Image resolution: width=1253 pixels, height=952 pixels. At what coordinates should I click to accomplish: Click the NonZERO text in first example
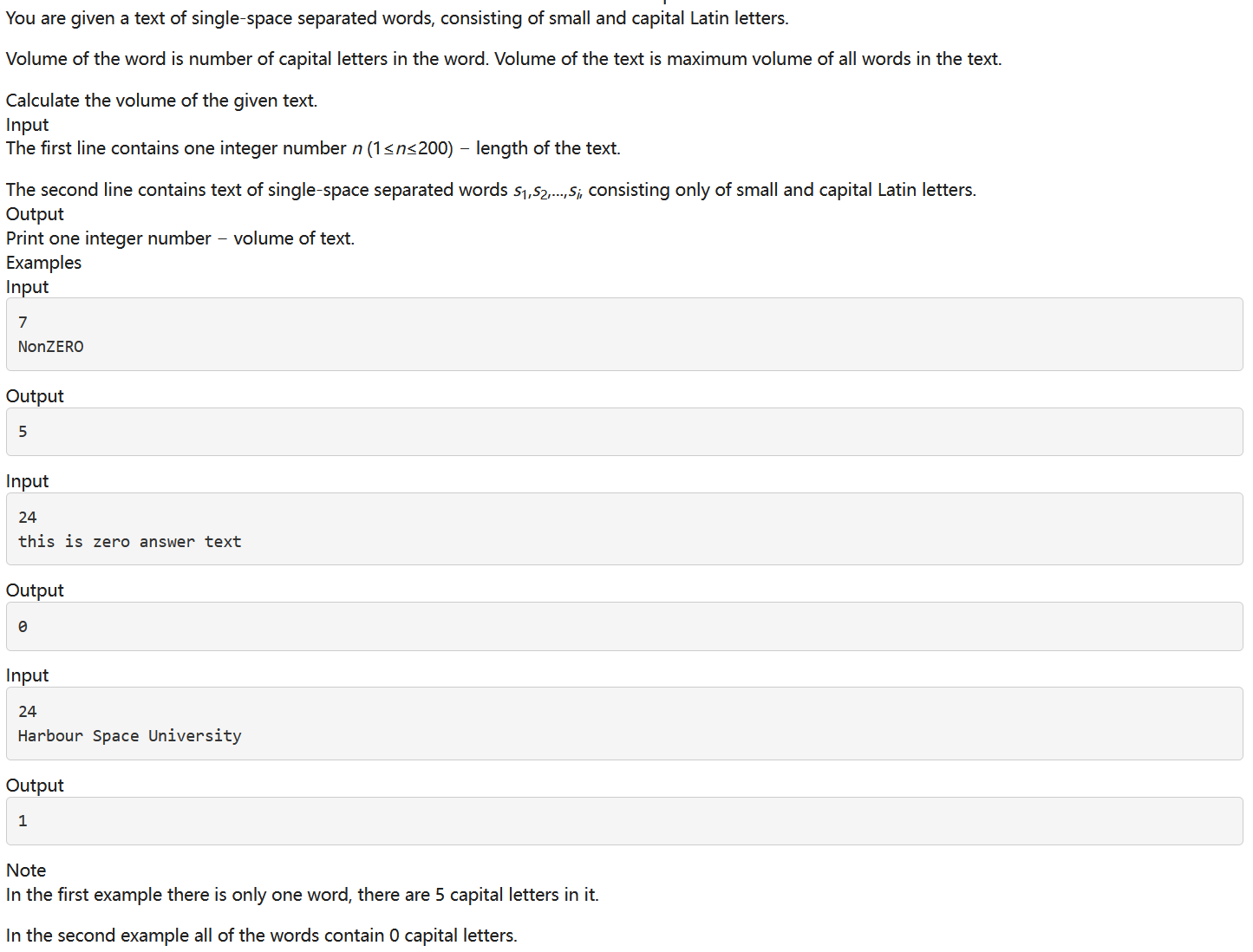tap(51, 347)
